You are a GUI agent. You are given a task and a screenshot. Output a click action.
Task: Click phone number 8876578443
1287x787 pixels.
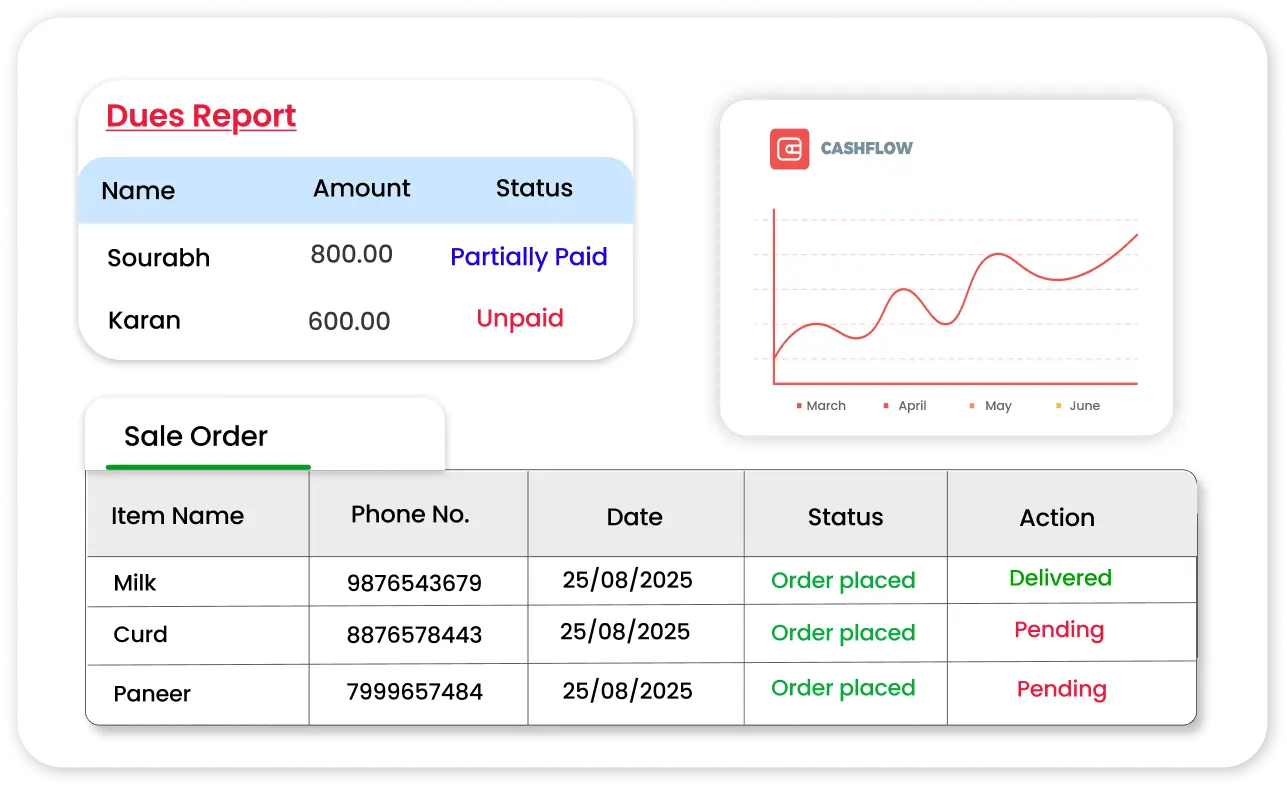tap(414, 635)
